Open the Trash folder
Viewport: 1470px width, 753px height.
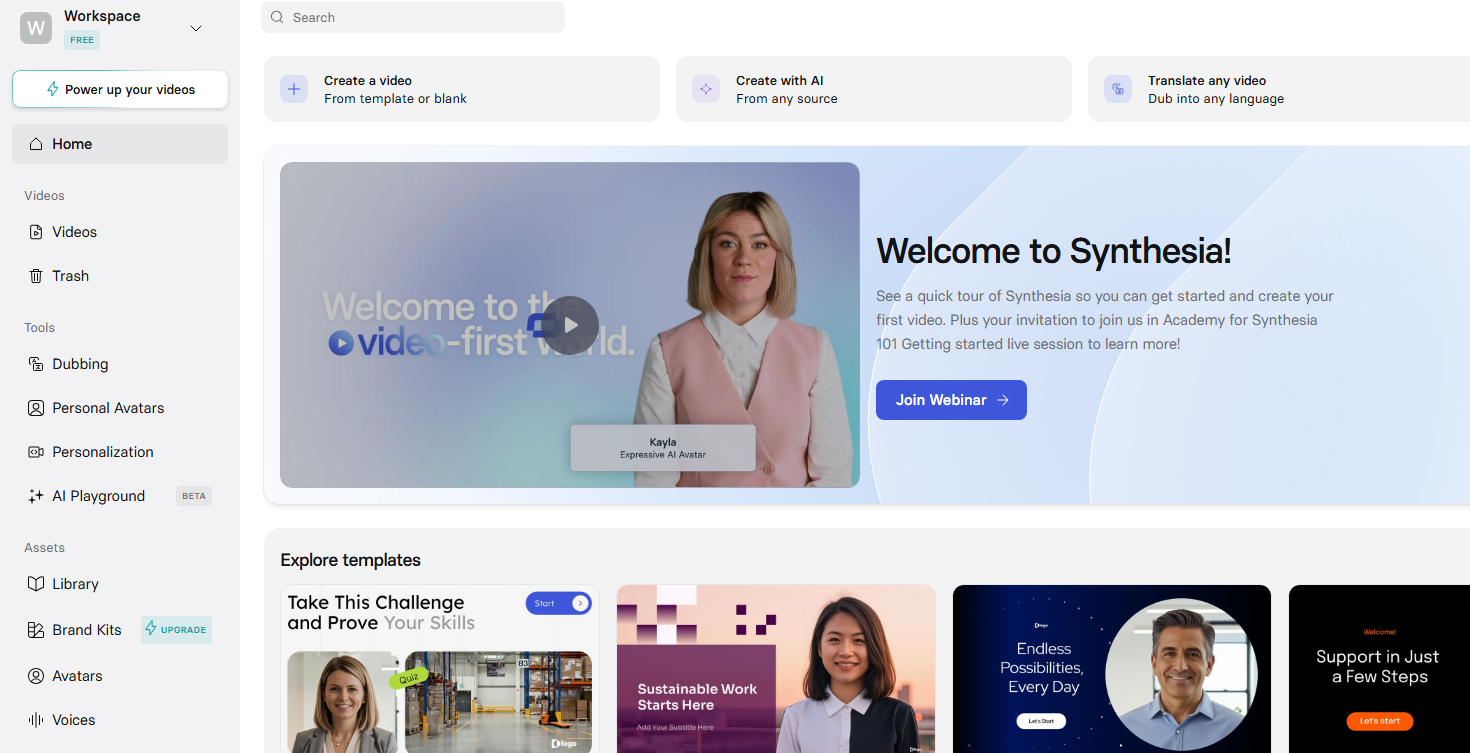120,276
